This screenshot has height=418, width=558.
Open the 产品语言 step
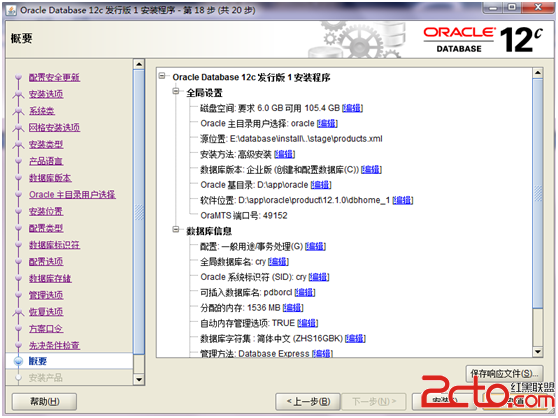(x=46, y=161)
